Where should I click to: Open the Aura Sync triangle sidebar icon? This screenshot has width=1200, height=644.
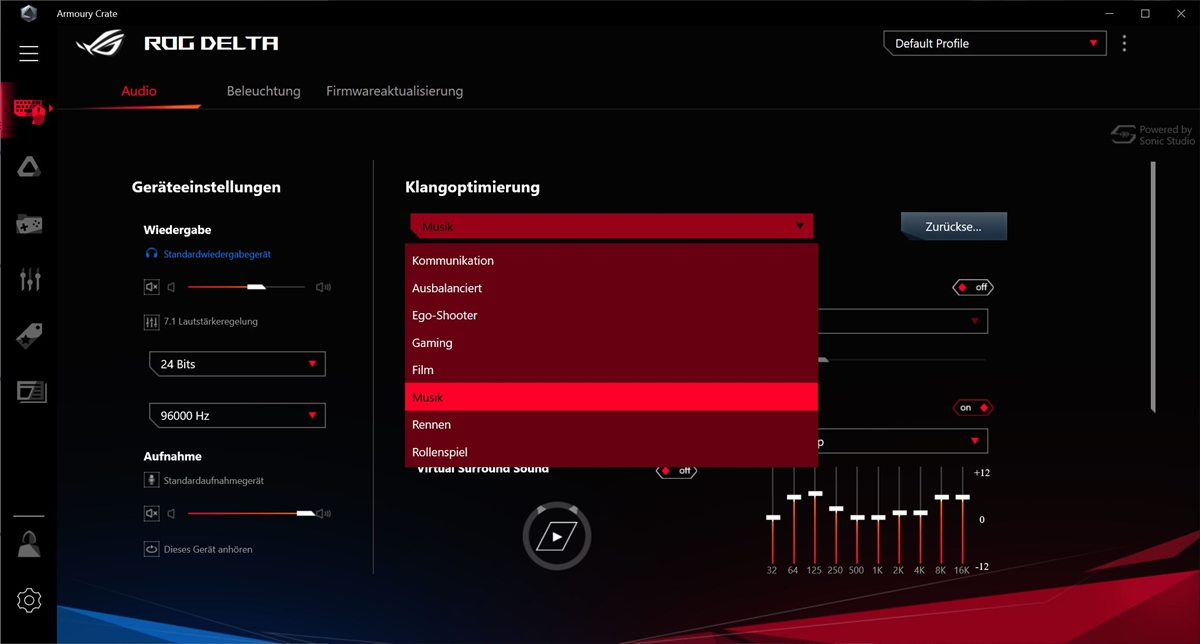[29, 167]
